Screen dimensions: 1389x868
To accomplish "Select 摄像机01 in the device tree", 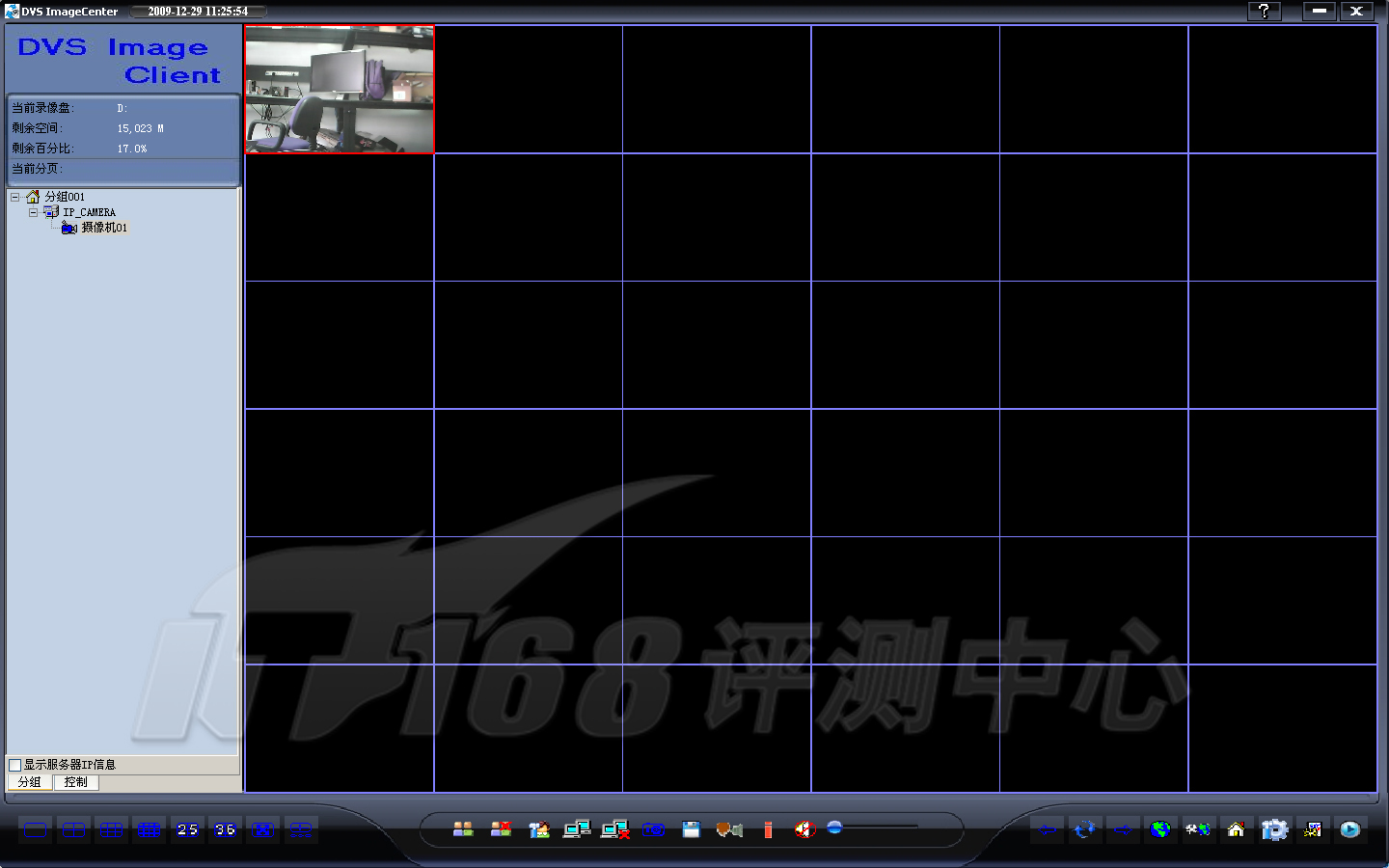I will (x=103, y=228).
